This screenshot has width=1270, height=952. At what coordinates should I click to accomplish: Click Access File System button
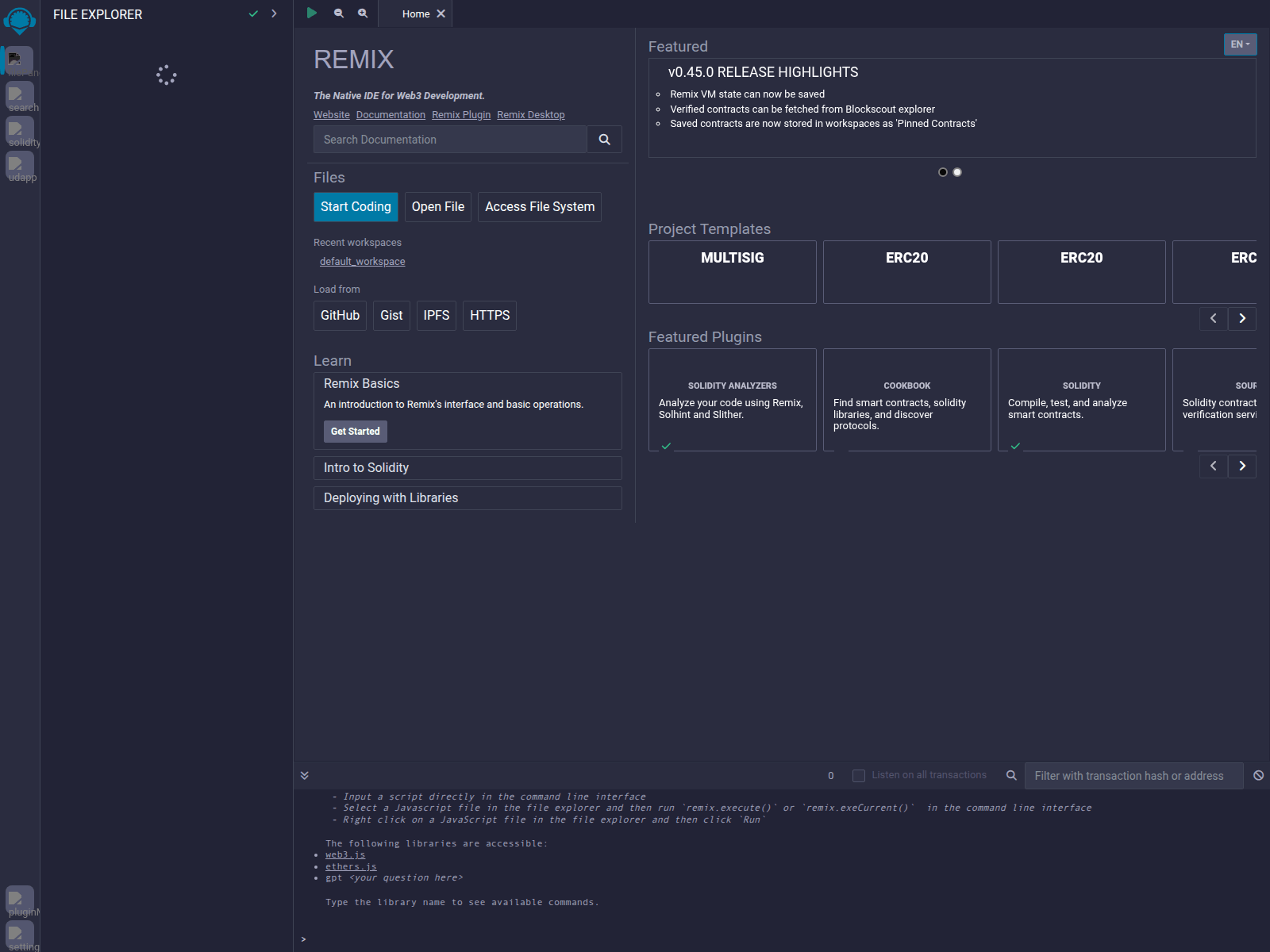point(540,207)
